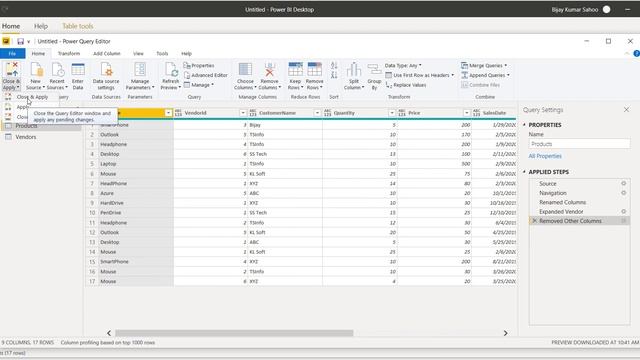Viewport: 640px width, 360px height.
Task: Open the CustomerName column filter dropdown
Action: coord(317,113)
